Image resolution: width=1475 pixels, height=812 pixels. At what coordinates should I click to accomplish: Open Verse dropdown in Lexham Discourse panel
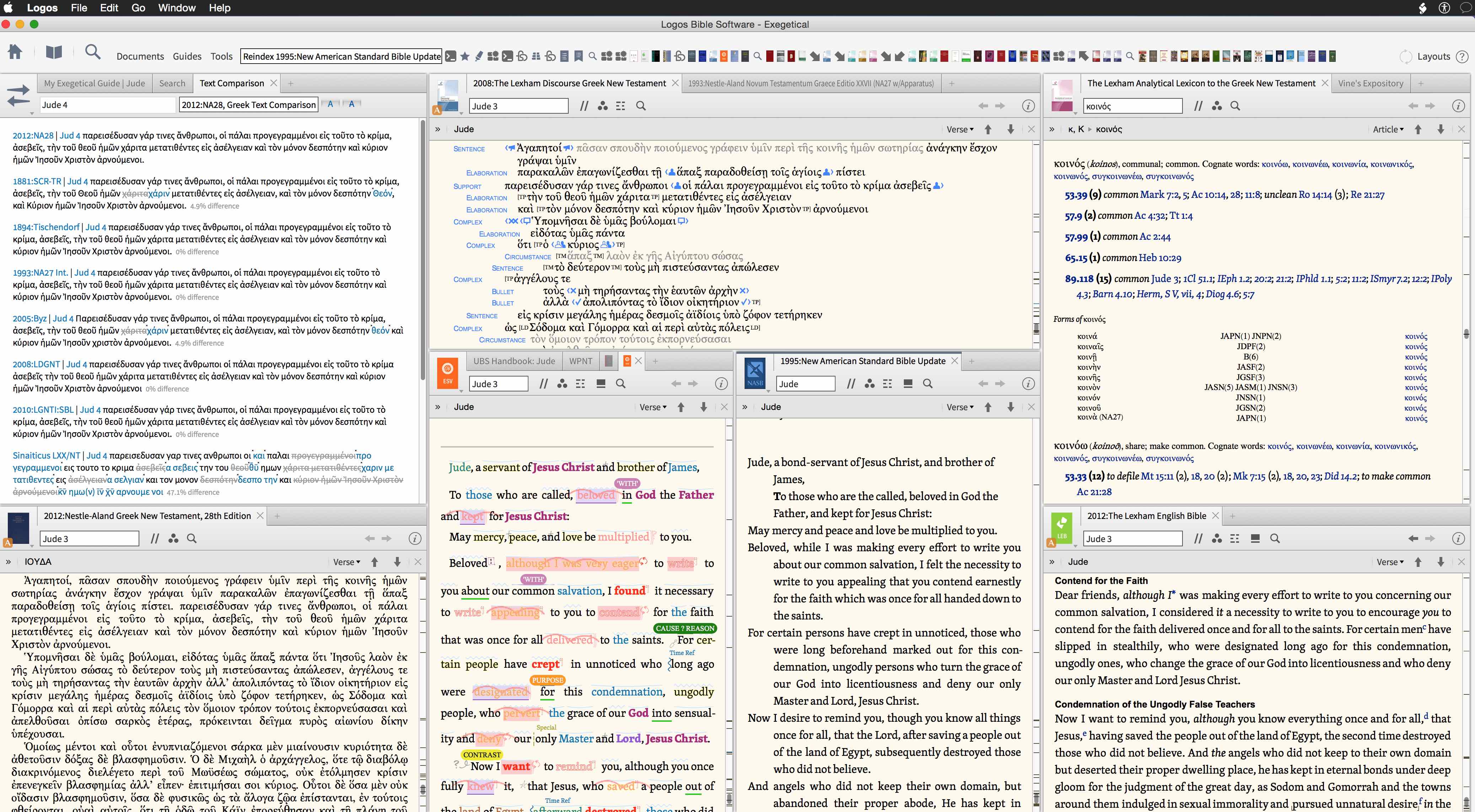point(960,129)
